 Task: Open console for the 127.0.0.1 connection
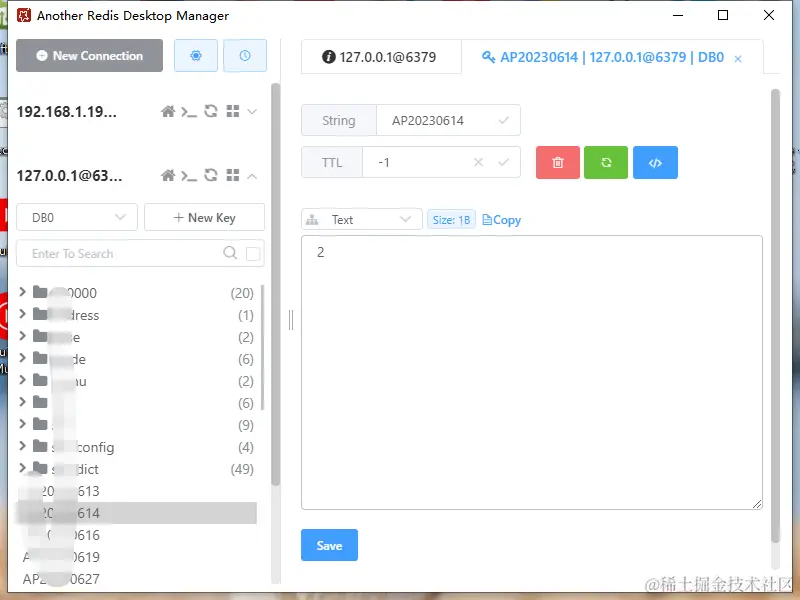(189, 177)
